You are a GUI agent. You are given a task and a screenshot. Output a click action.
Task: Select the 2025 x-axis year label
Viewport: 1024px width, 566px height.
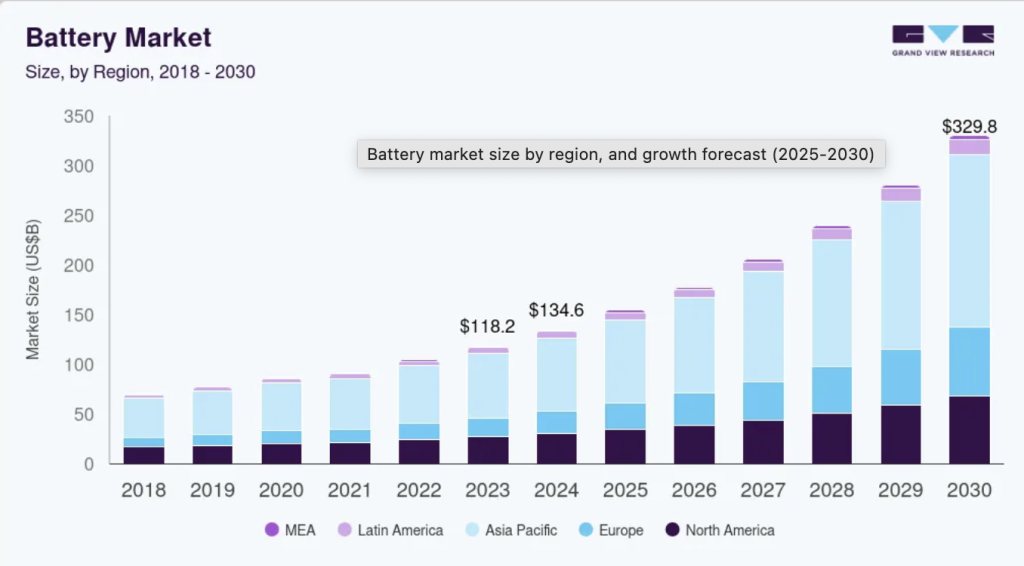pyautogui.click(x=625, y=490)
